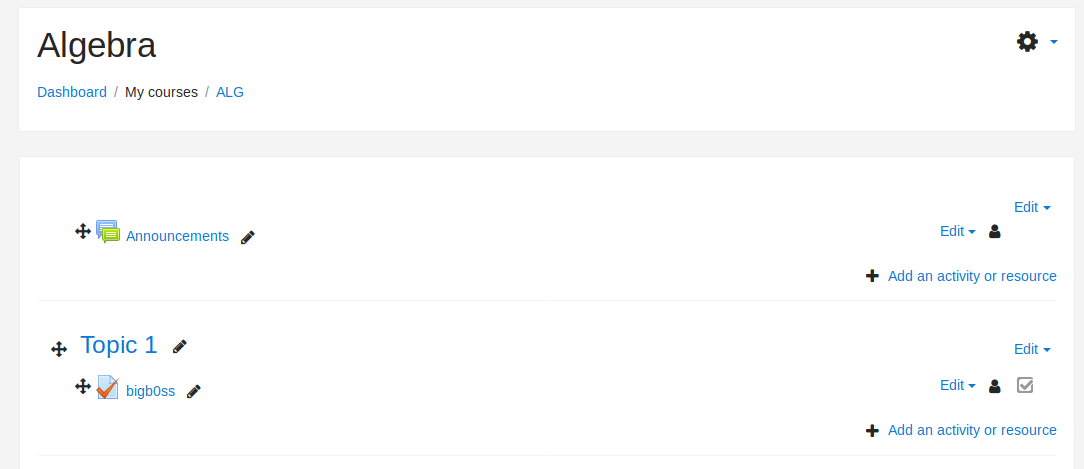Open the Edit dropdown for the bigb0ss activity
The height and width of the screenshot is (469, 1084).
click(957, 385)
